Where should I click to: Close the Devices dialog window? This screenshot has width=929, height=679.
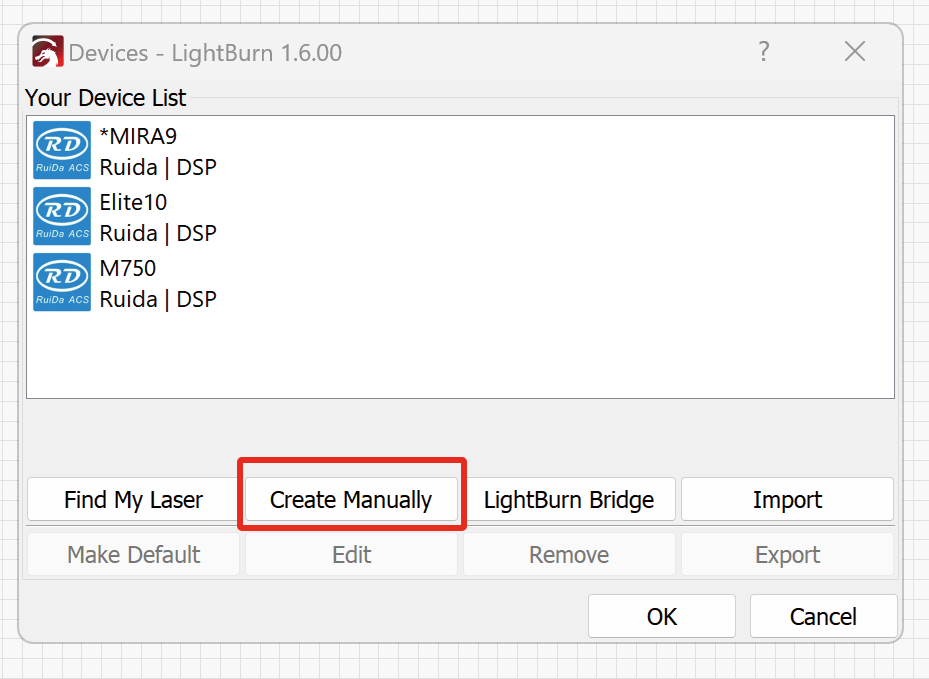pyautogui.click(x=854, y=52)
